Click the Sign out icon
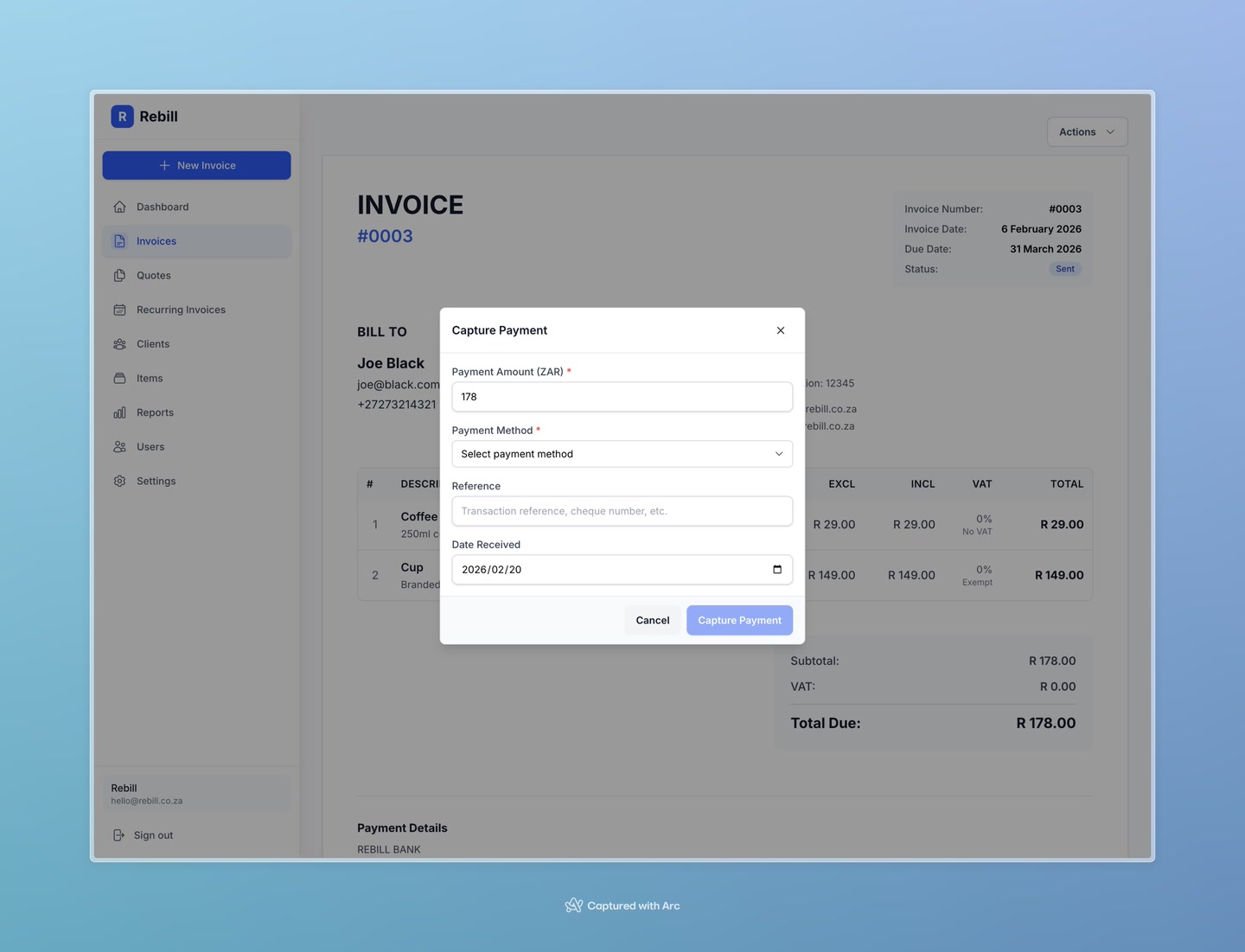This screenshot has width=1245, height=952. click(x=118, y=834)
